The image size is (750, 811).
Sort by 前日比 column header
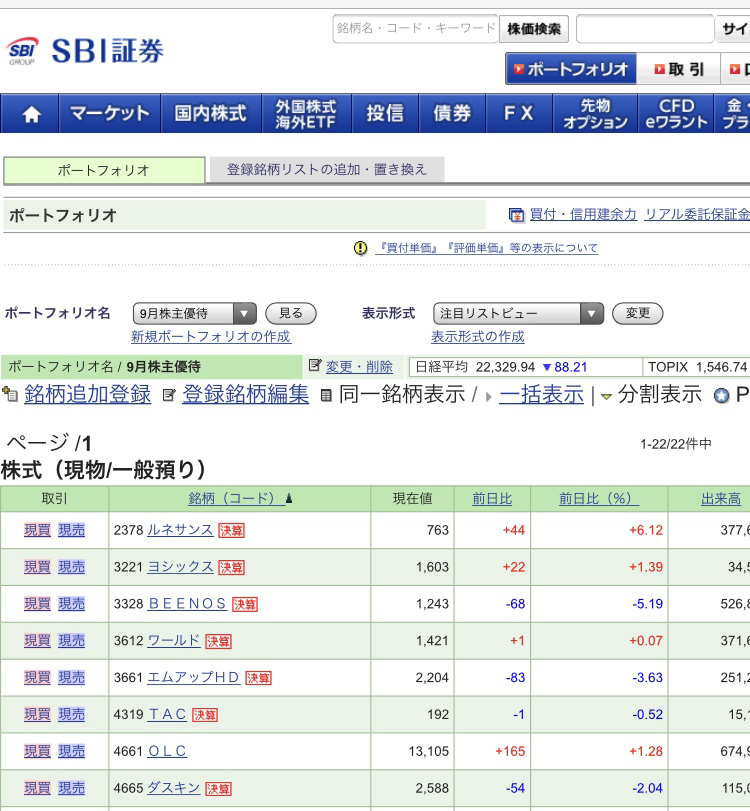click(x=492, y=499)
